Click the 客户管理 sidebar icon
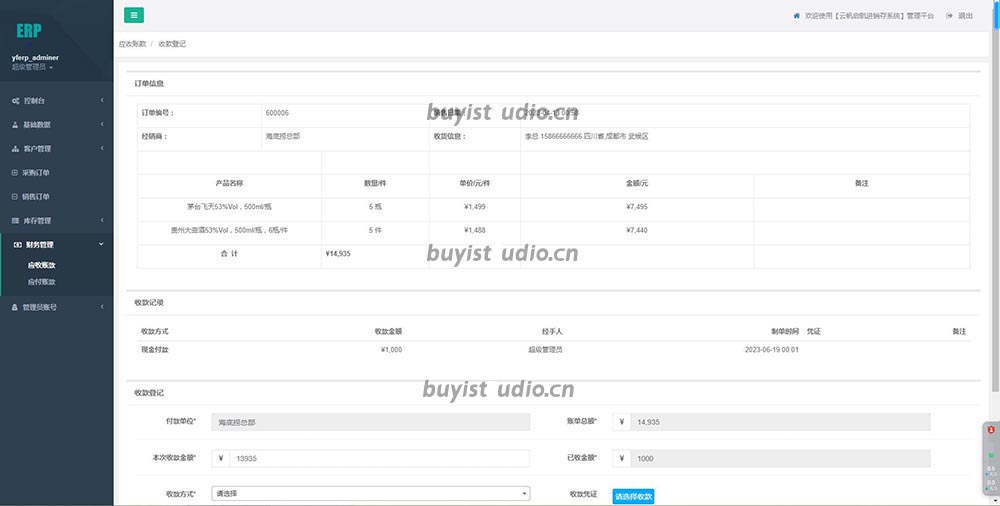Screen dimensions: 1000x506 coord(16,149)
